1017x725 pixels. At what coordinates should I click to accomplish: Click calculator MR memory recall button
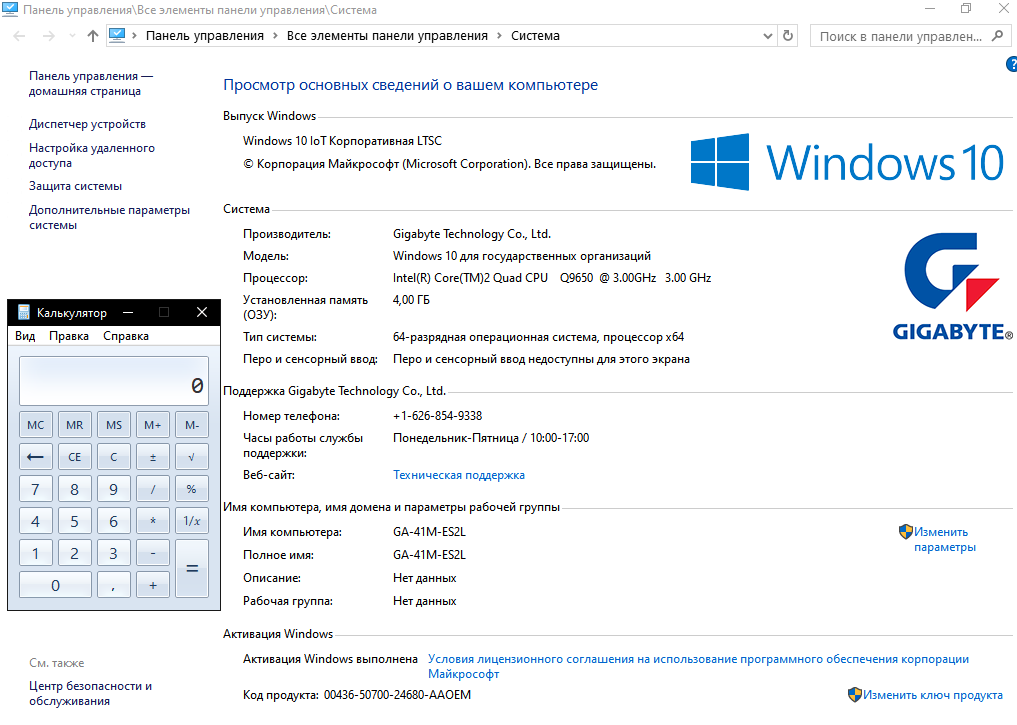(75, 425)
